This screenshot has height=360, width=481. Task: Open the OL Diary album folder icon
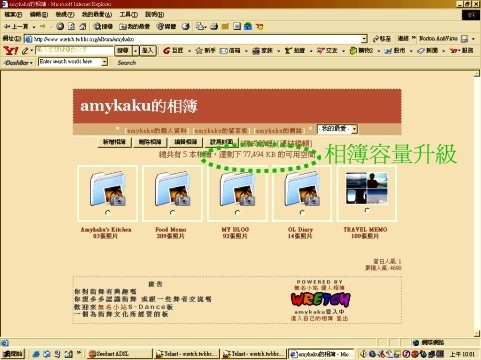tap(302, 188)
